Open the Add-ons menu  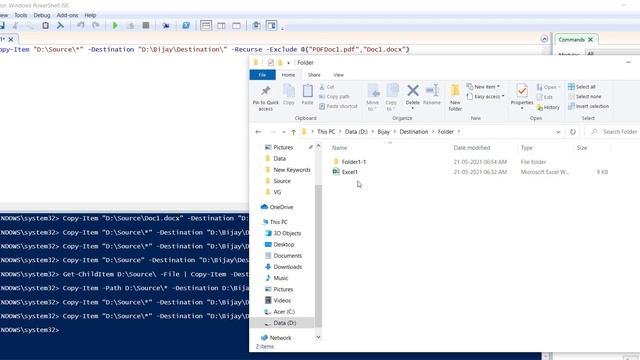coord(67,15)
